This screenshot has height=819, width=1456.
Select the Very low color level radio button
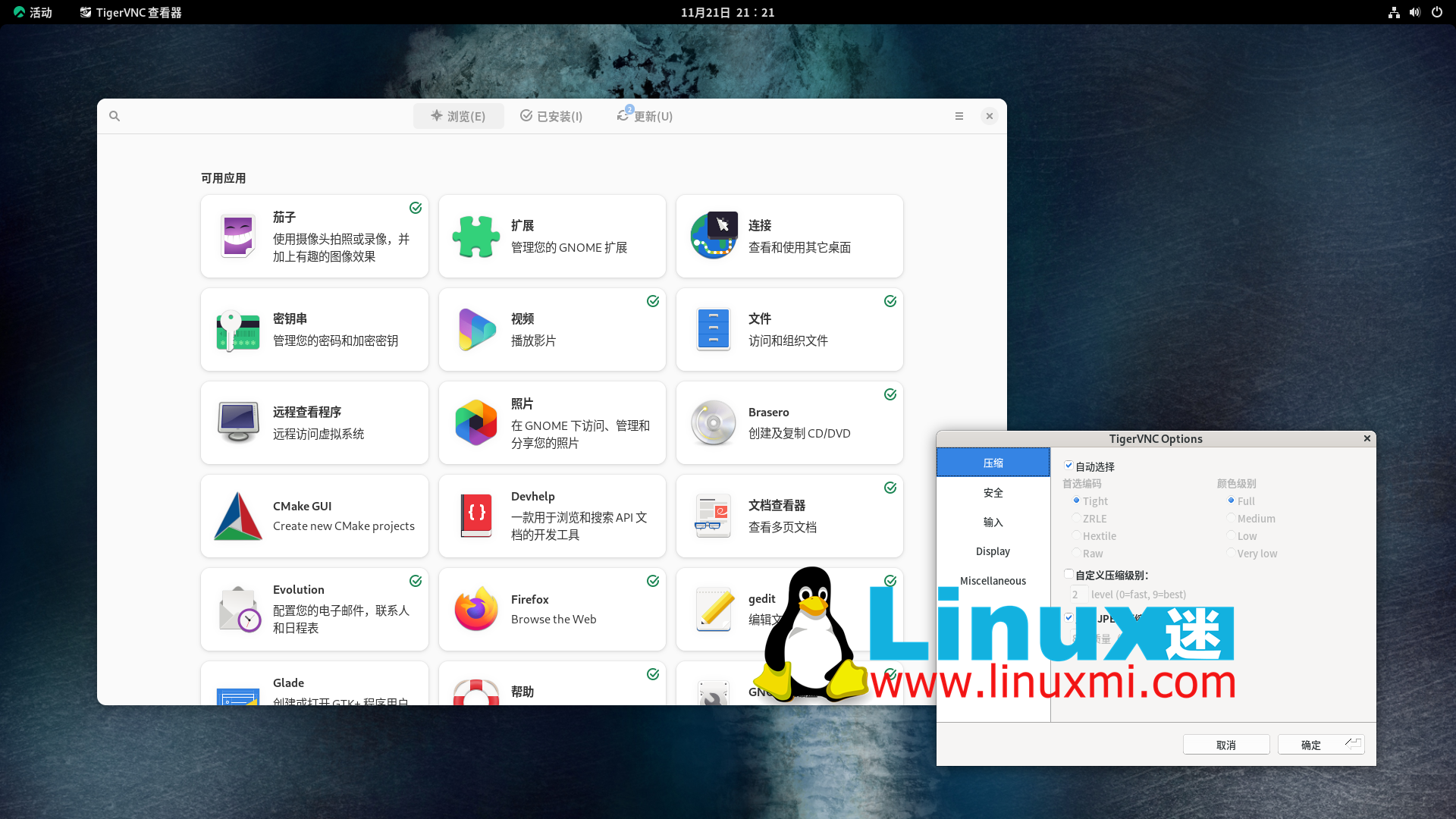pyautogui.click(x=1231, y=553)
